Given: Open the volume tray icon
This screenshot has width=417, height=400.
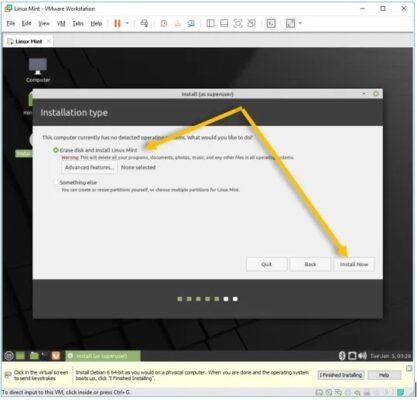Looking at the screenshot, I should pyautogui.click(x=362, y=356).
